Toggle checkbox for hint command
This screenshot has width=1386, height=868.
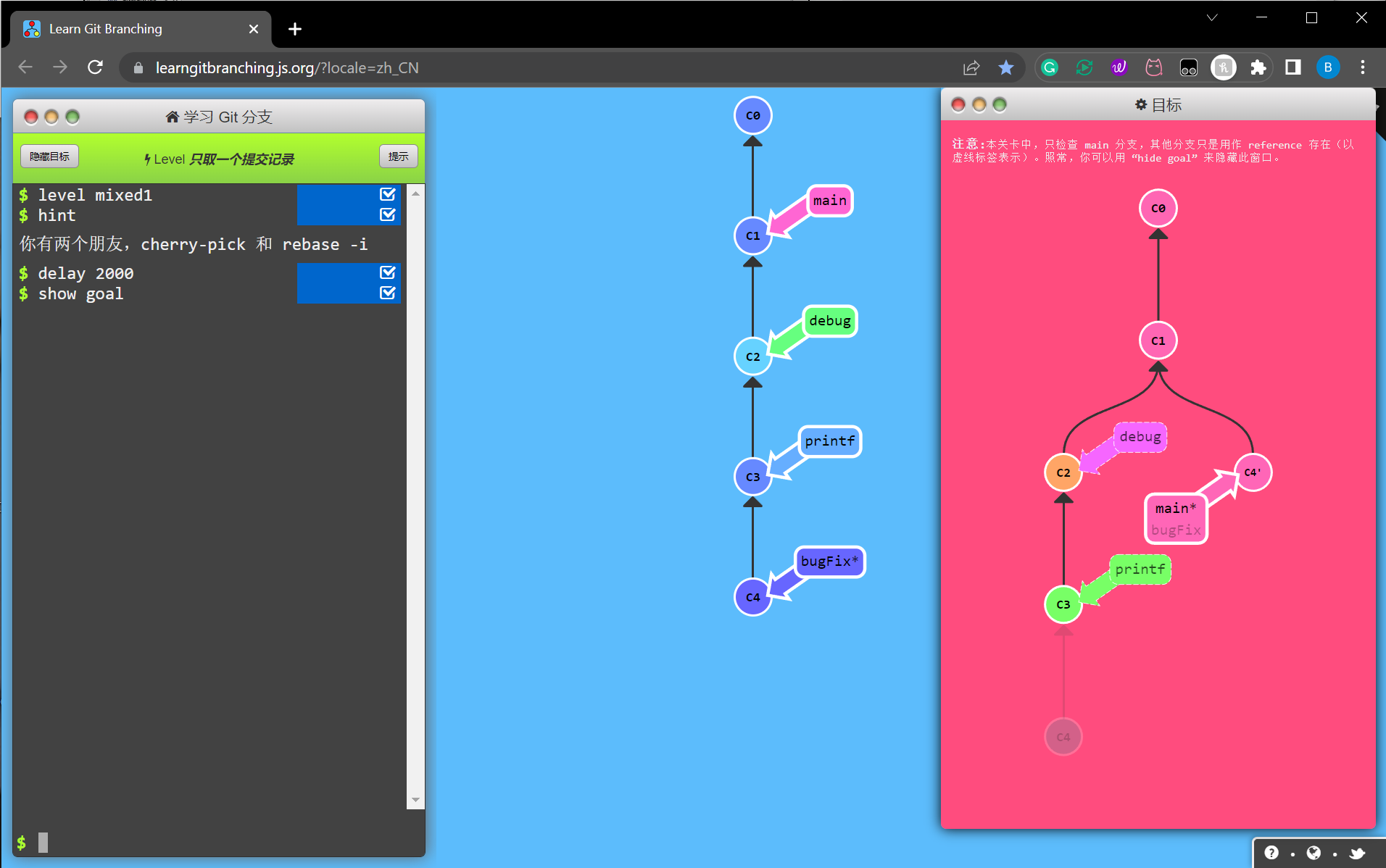coord(388,214)
